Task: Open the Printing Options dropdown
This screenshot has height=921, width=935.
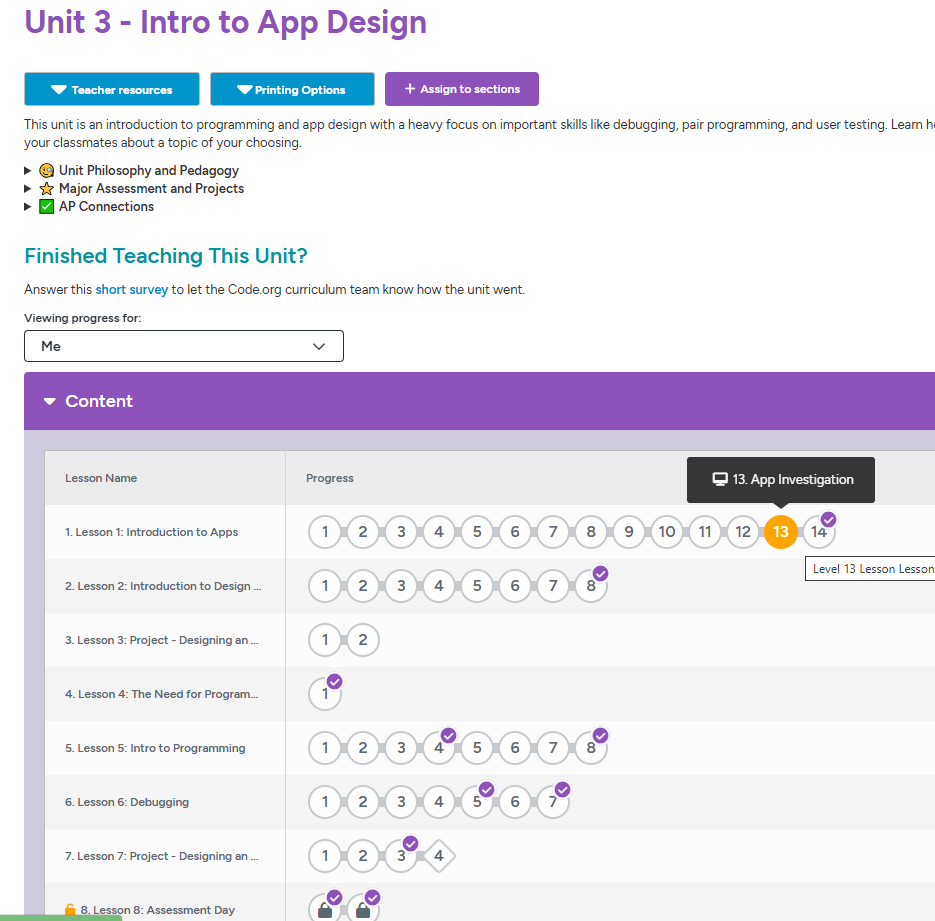Action: tap(292, 90)
